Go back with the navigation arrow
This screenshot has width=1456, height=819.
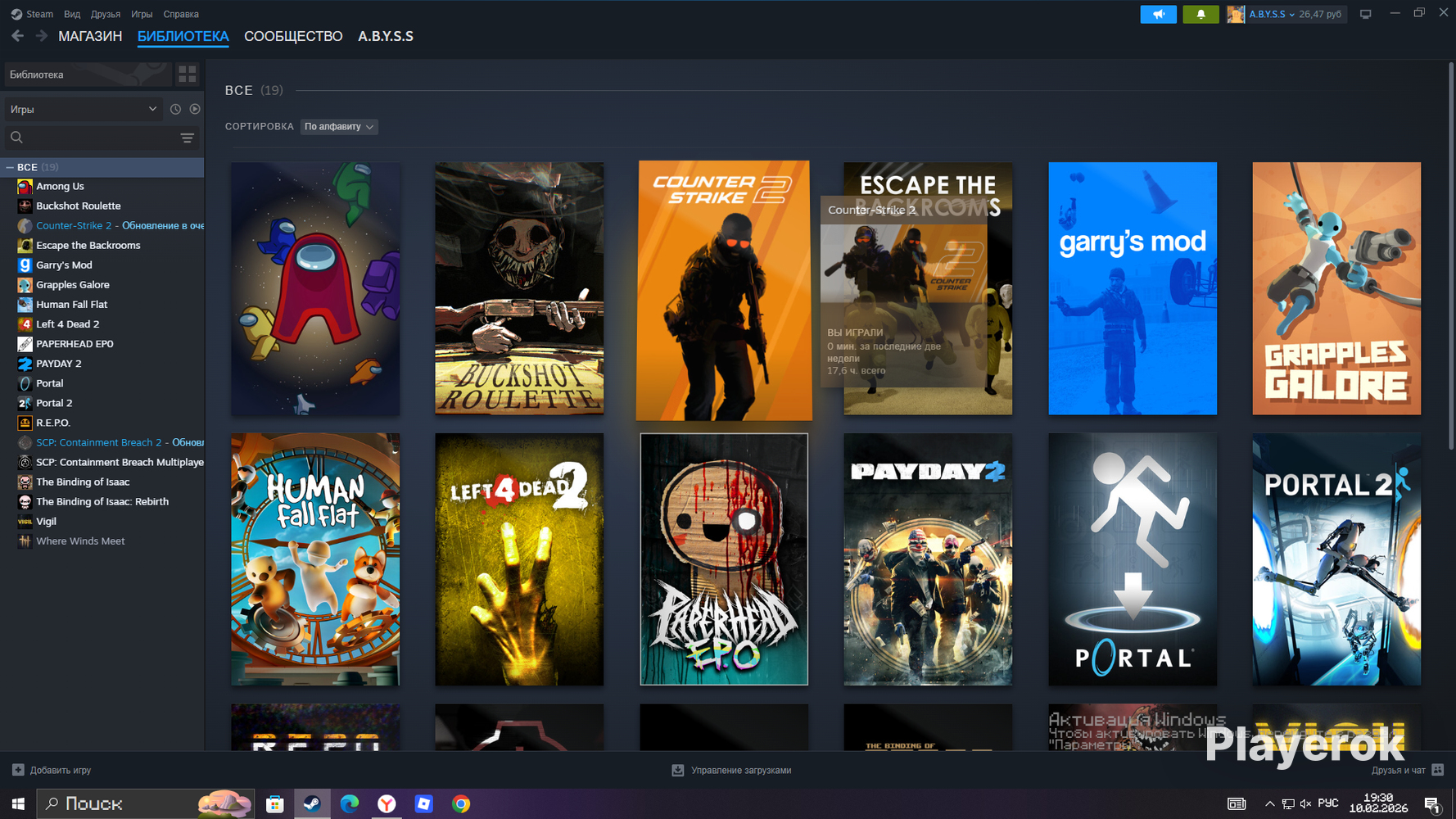pos(17,36)
